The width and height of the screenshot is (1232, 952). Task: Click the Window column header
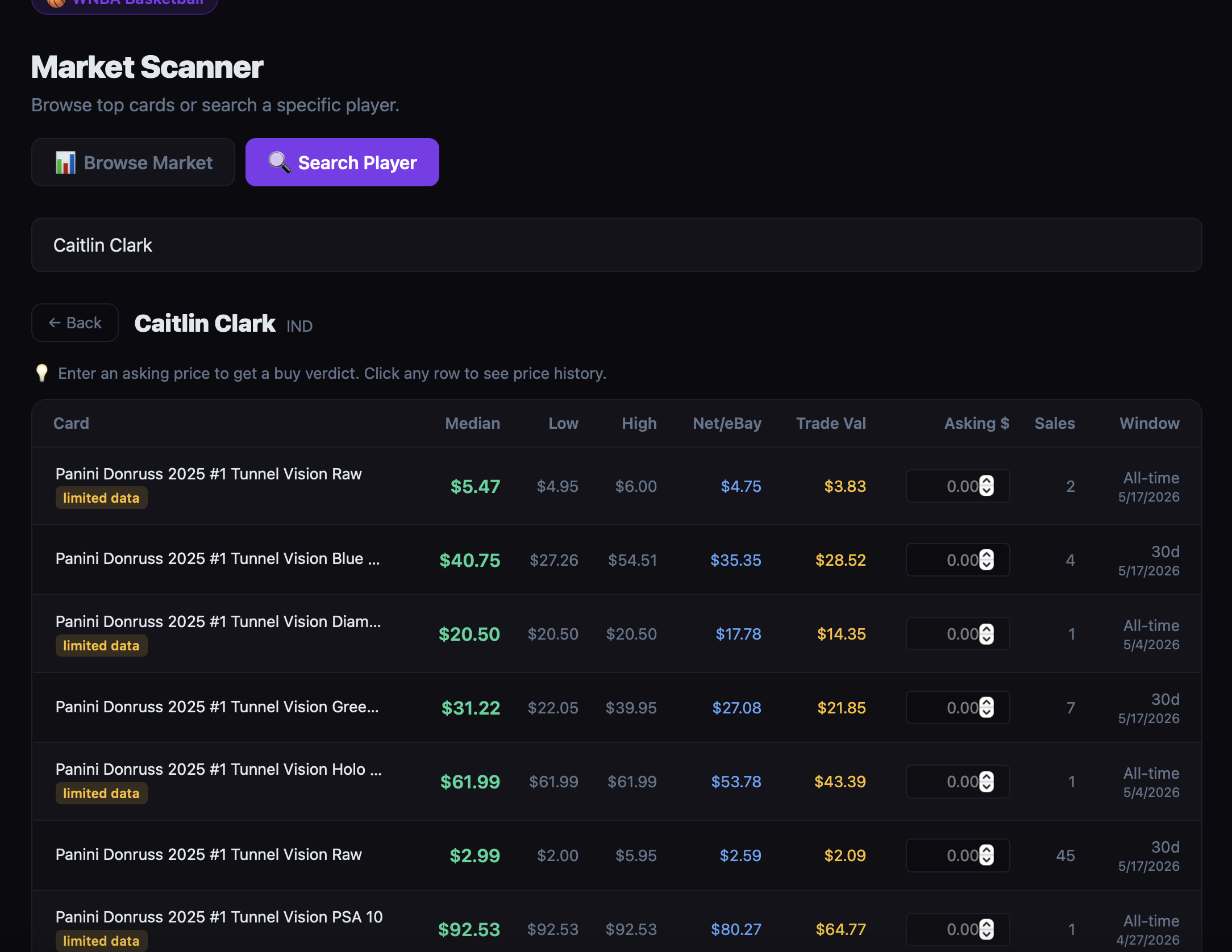[x=1150, y=423]
